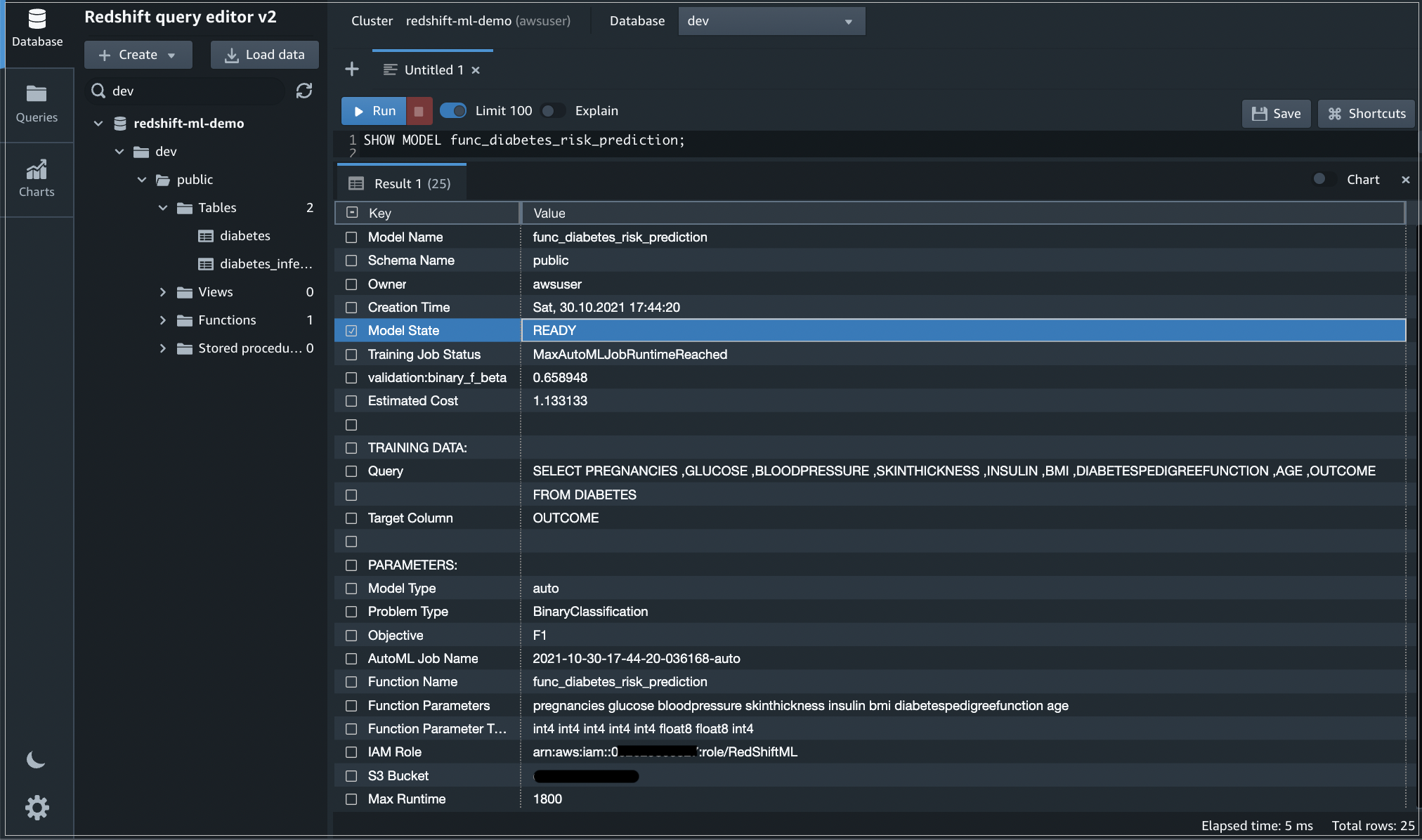This screenshot has height=840, width=1422.
Task: Turn on the Chart toggle
Action: 1324,179
